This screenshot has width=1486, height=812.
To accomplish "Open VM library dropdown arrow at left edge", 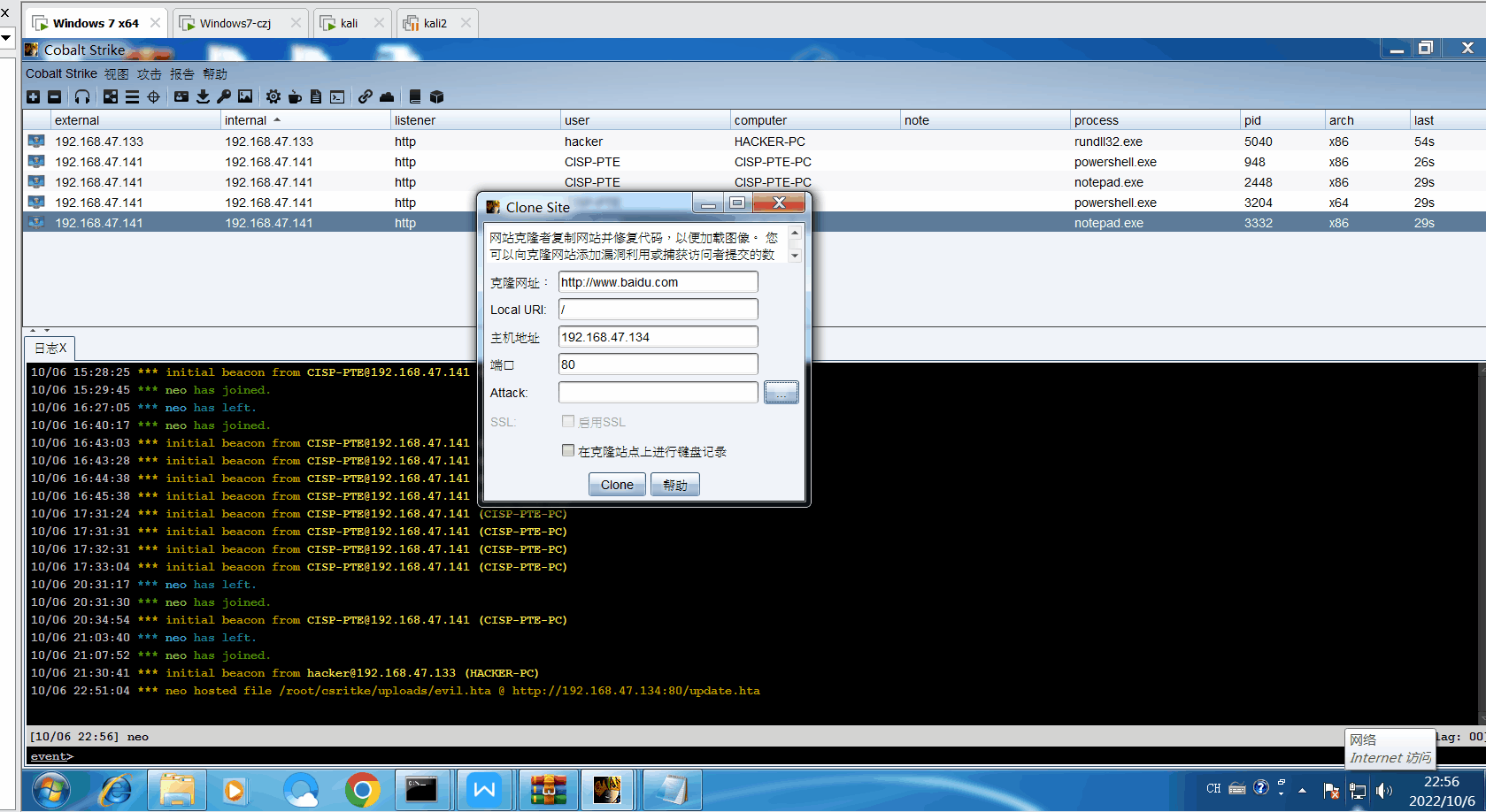I will click(x=5, y=37).
